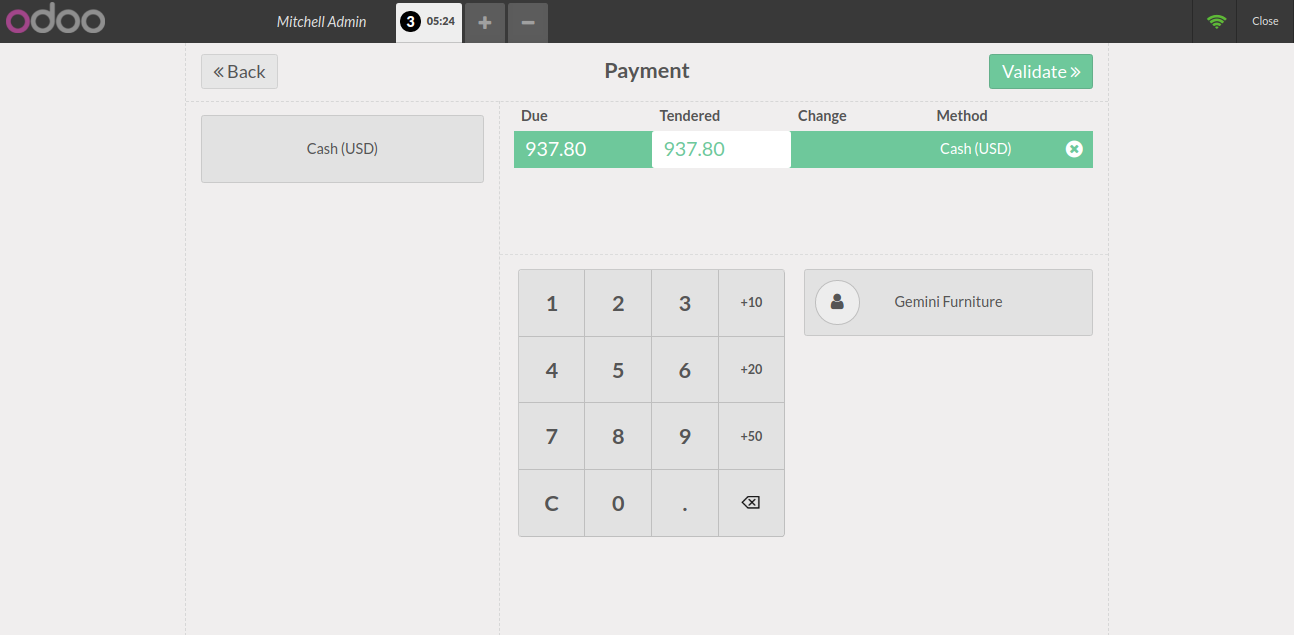Validate the payment
The image size is (1294, 635).
1041,72
